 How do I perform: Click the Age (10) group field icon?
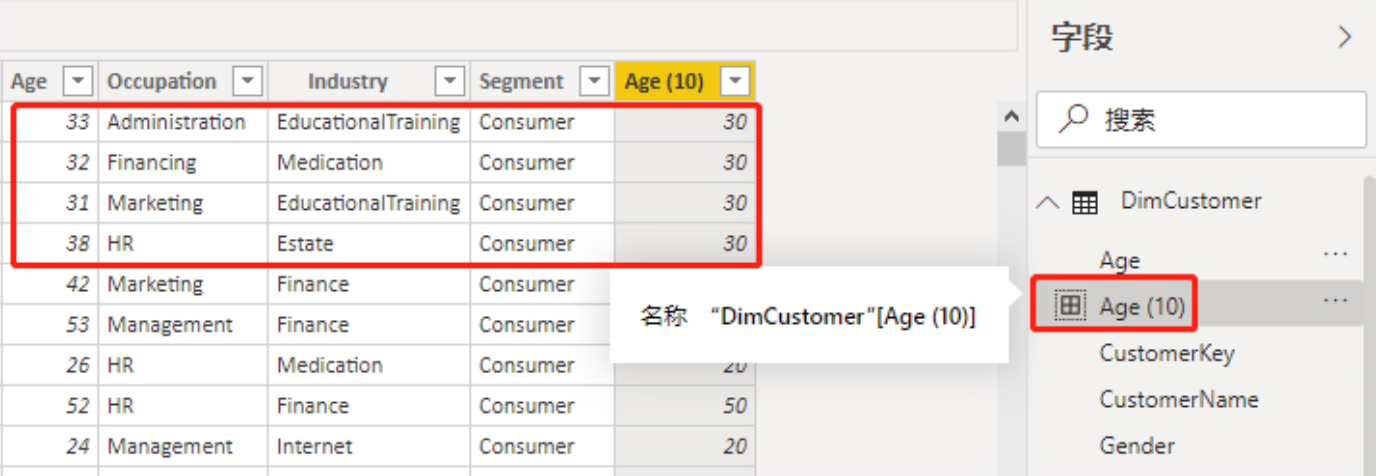[1070, 307]
